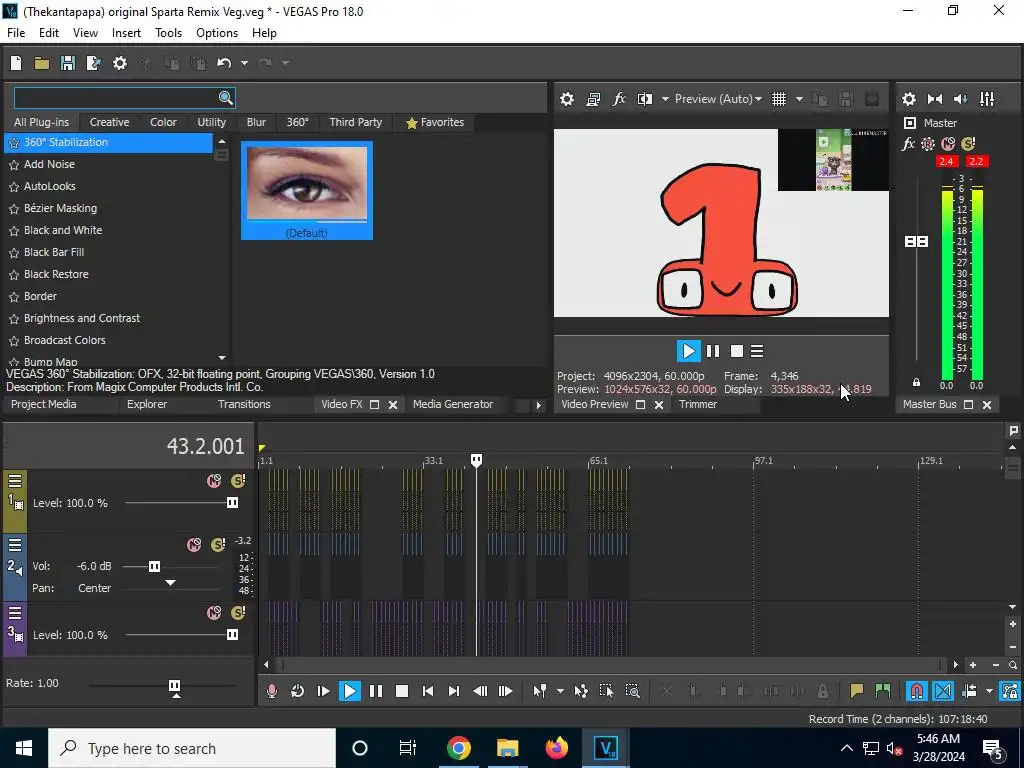The width and height of the screenshot is (1024, 768).
Task: Toggle preview on external monitor icon
Action: (x=593, y=99)
